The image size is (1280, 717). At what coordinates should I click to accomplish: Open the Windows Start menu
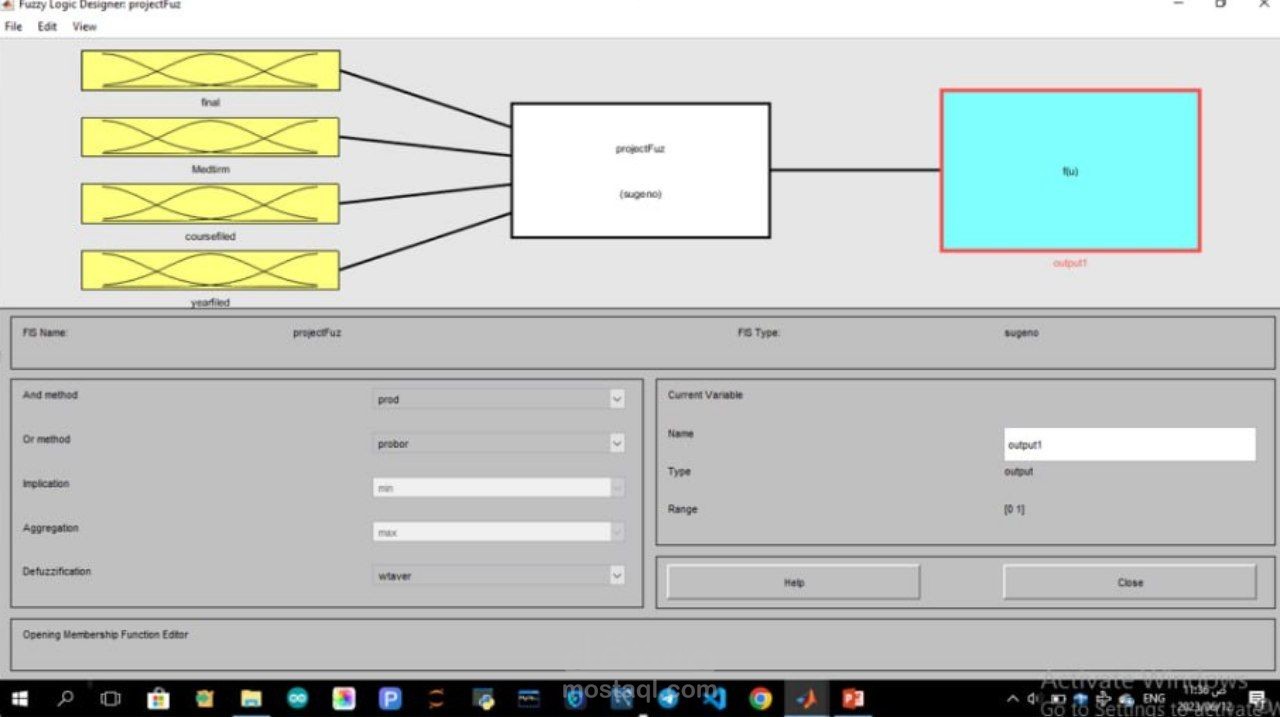(19, 698)
